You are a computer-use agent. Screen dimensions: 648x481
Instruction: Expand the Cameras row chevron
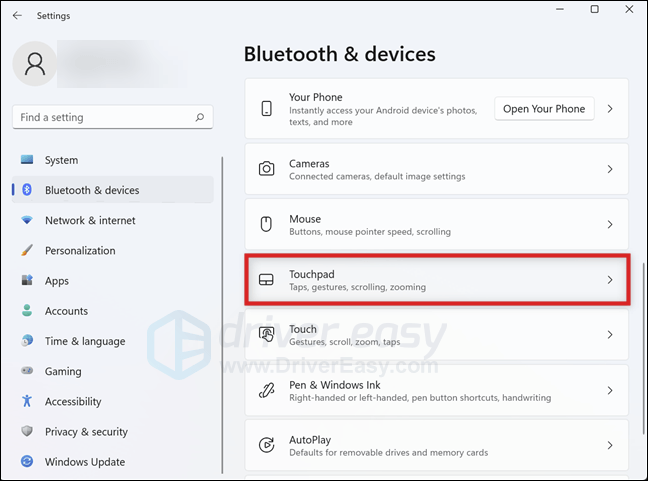(x=610, y=169)
